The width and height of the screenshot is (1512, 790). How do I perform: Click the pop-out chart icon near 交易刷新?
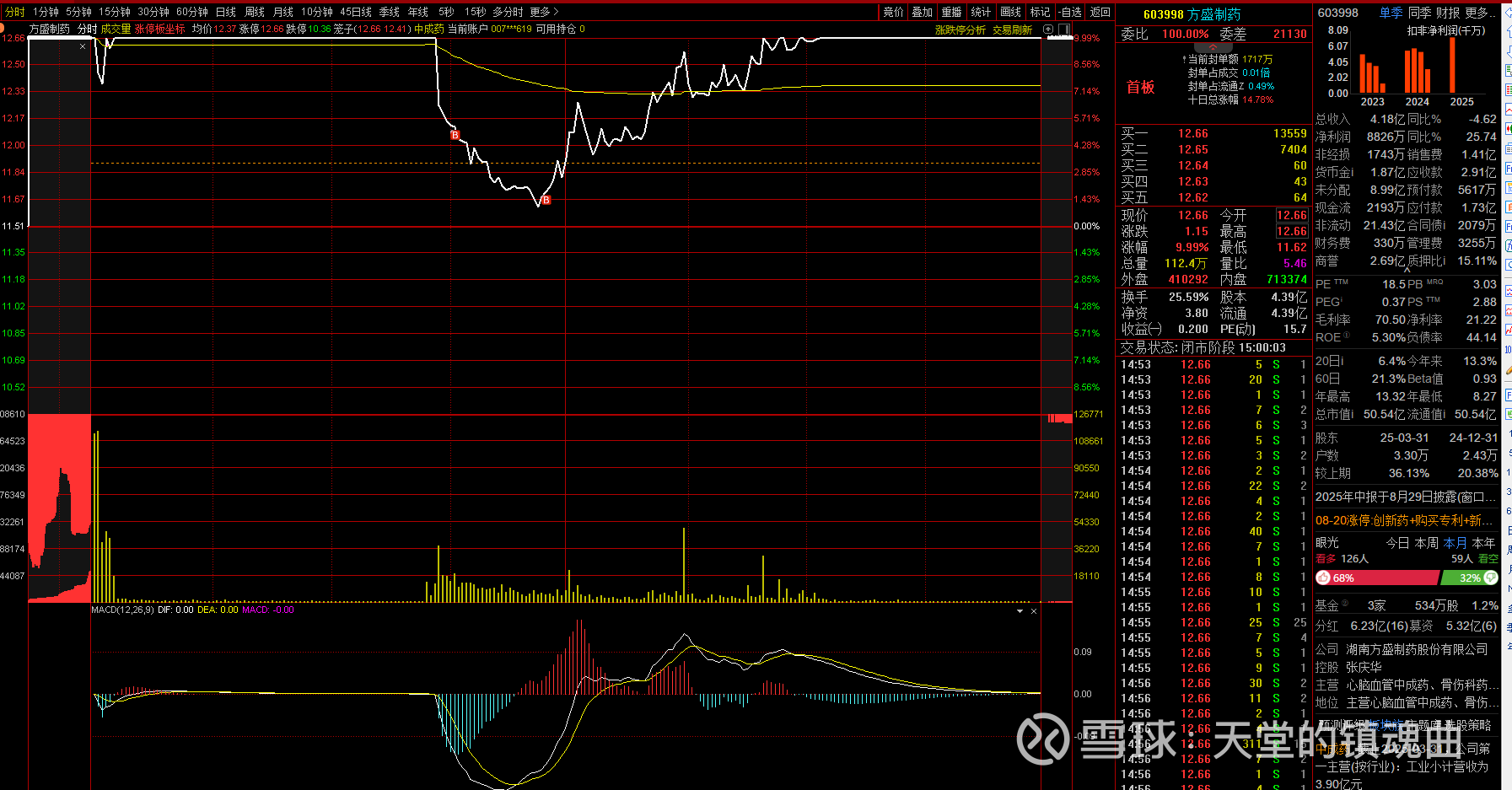[1048, 30]
